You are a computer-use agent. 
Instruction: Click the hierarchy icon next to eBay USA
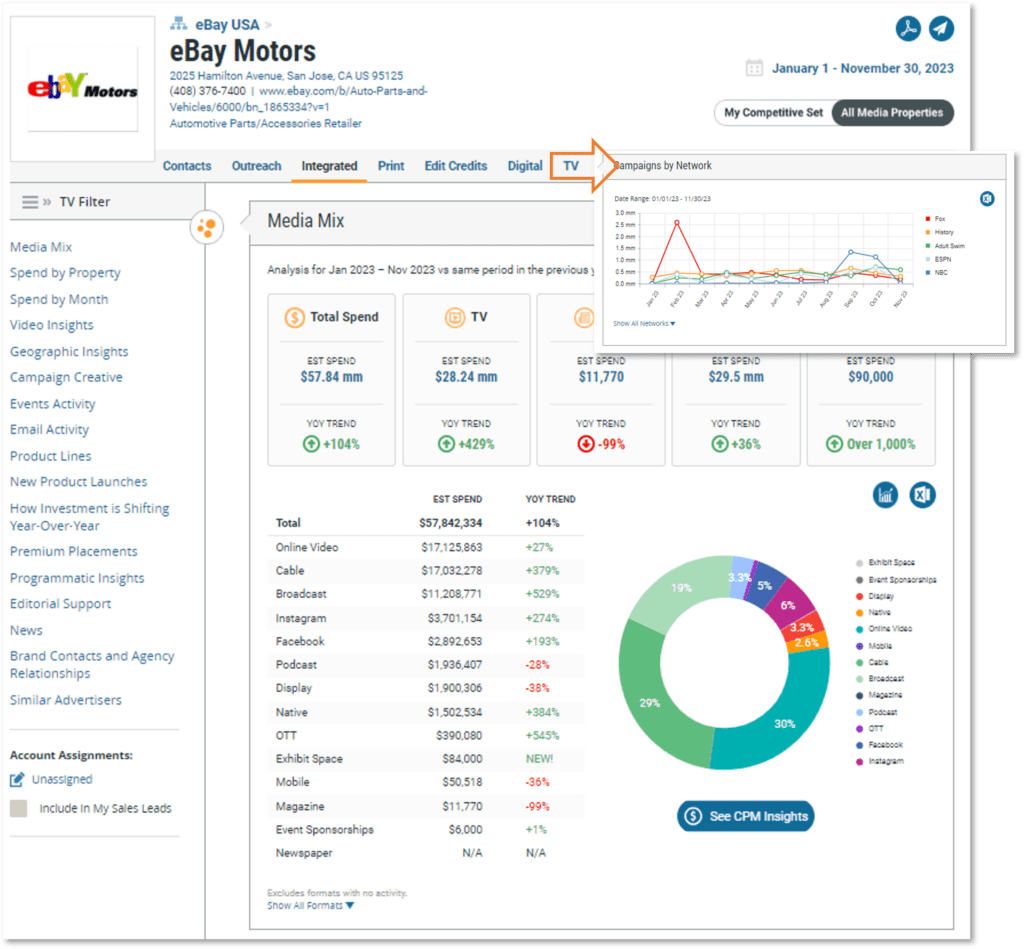click(x=178, y=24)
